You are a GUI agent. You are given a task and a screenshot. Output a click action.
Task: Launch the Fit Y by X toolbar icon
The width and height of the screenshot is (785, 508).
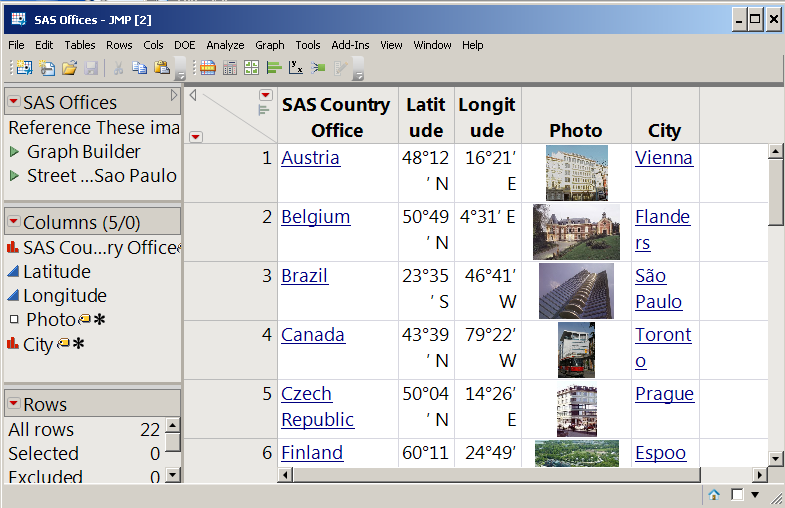(296, 68)
